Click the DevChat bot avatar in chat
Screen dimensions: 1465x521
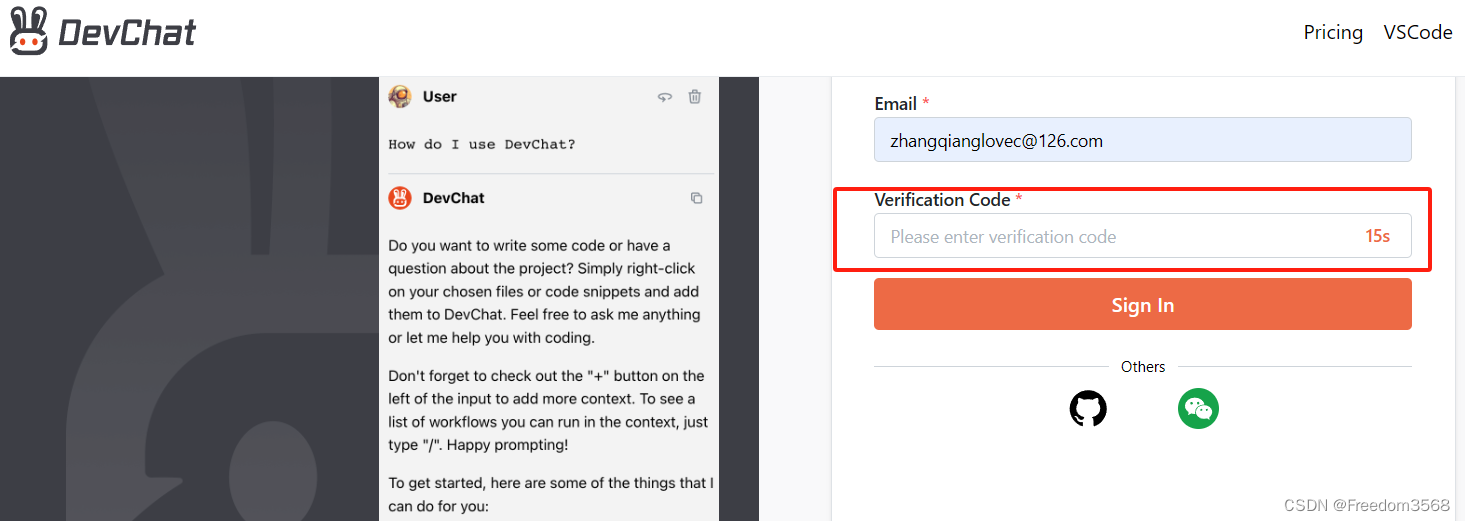(x=400, y=198)
